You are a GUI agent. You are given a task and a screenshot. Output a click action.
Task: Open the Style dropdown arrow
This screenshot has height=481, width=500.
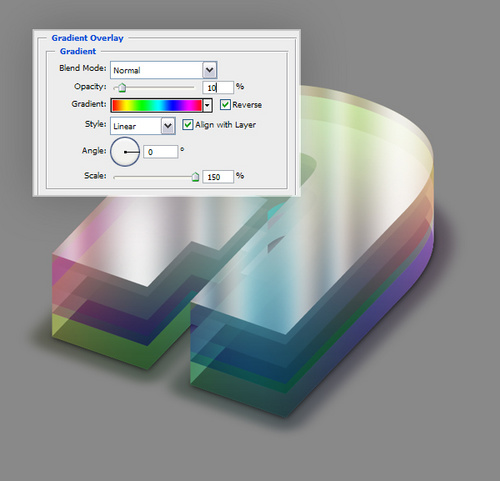[168, 126]
